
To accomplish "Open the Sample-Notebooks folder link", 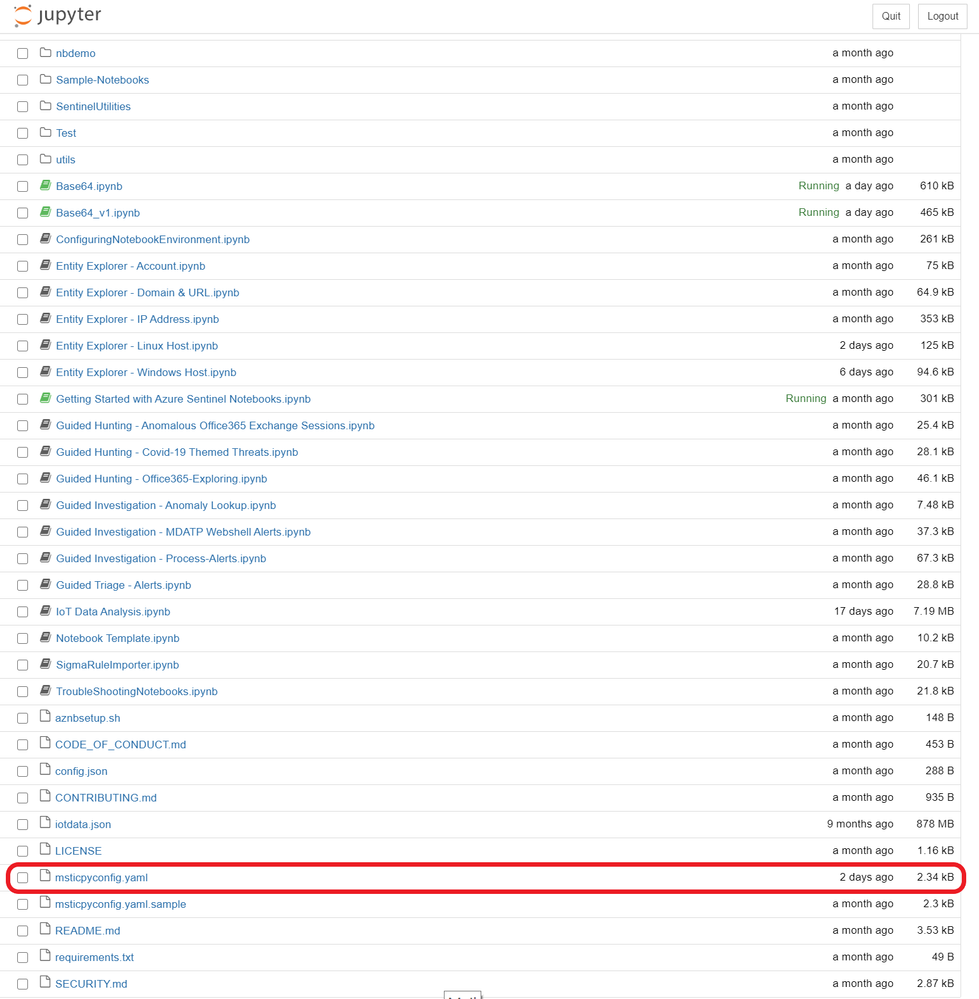I will coord(103,80).
